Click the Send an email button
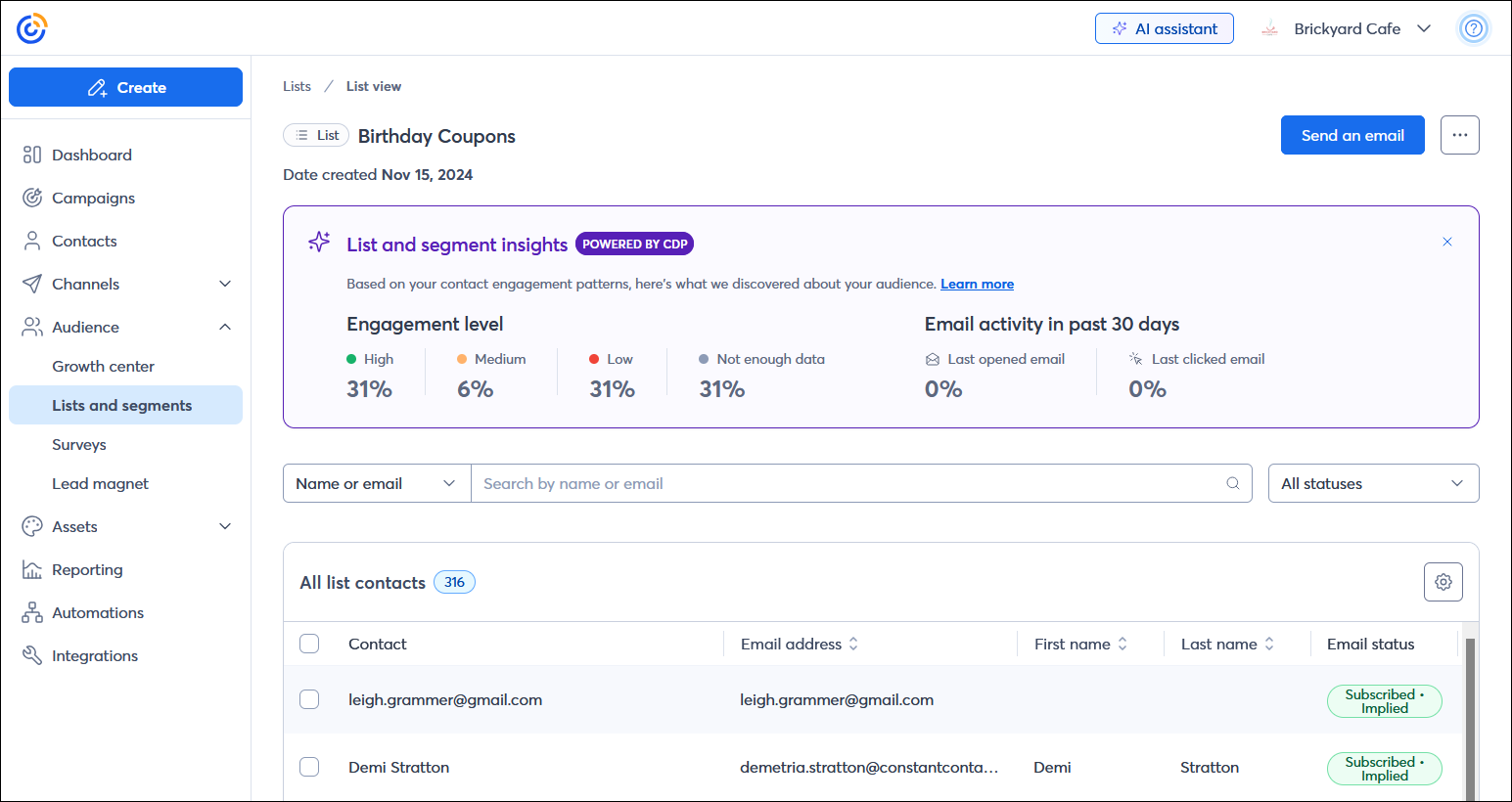 [1352, 135]
